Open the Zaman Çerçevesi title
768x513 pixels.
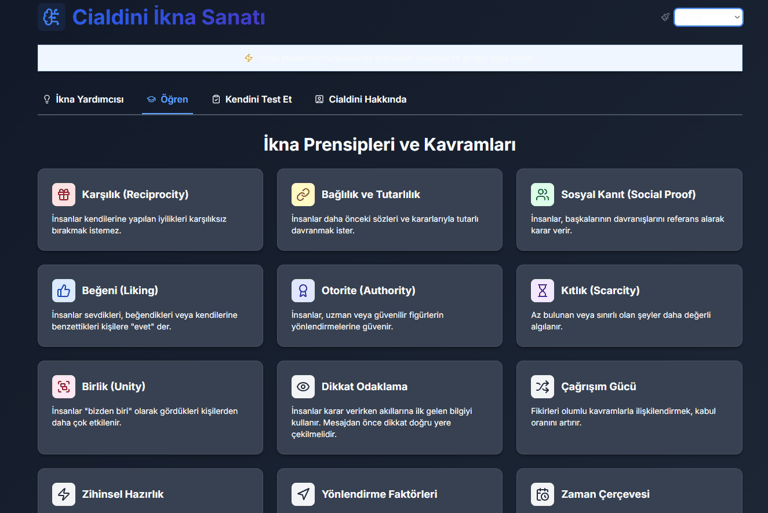(605, 494)
